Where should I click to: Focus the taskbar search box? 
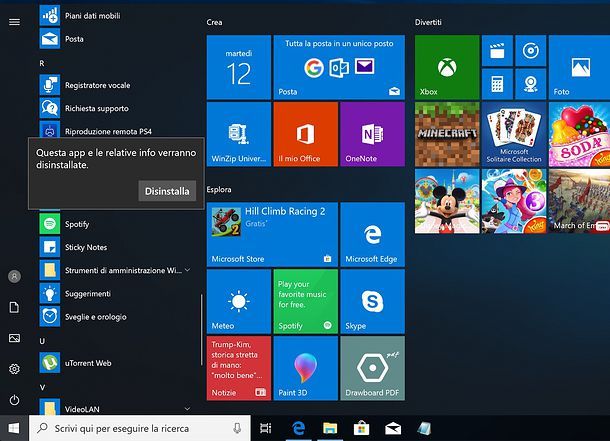(x=140, y=428)
